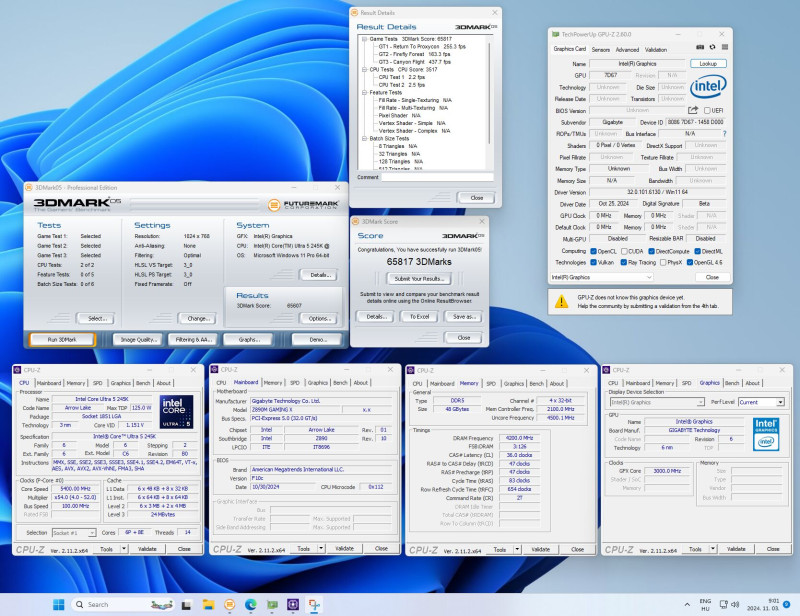
Task: Click the yellow warning icon in GPU-Z notice
Action: pos(561,301)
